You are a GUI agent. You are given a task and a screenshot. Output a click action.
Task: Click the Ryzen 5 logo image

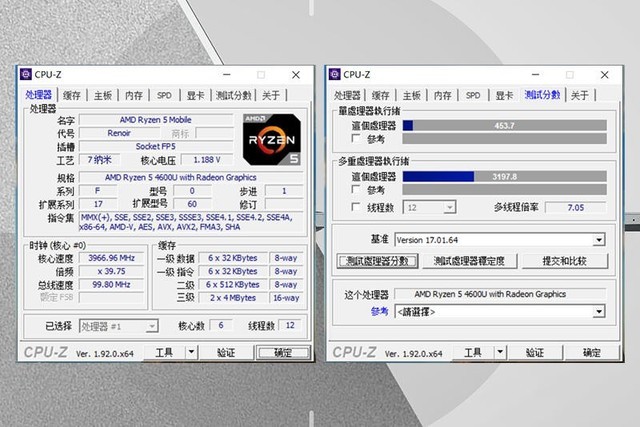coord(271,139)
